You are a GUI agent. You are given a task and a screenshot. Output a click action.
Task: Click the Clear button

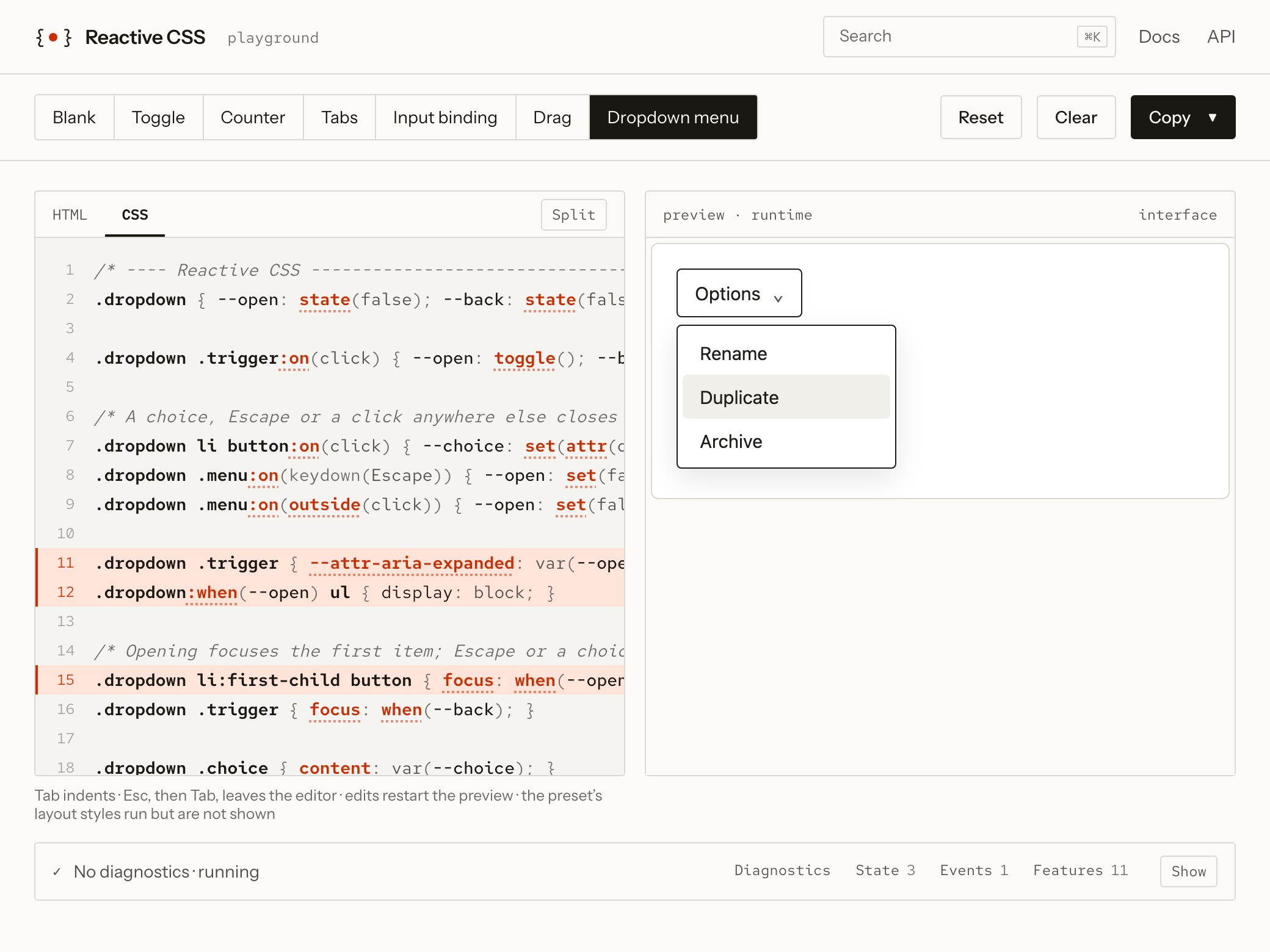click(1076, 117)
